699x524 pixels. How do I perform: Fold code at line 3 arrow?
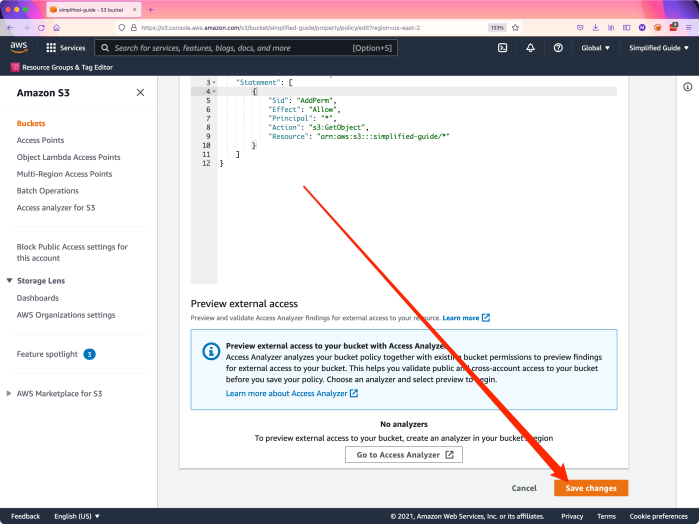point(214,83)
